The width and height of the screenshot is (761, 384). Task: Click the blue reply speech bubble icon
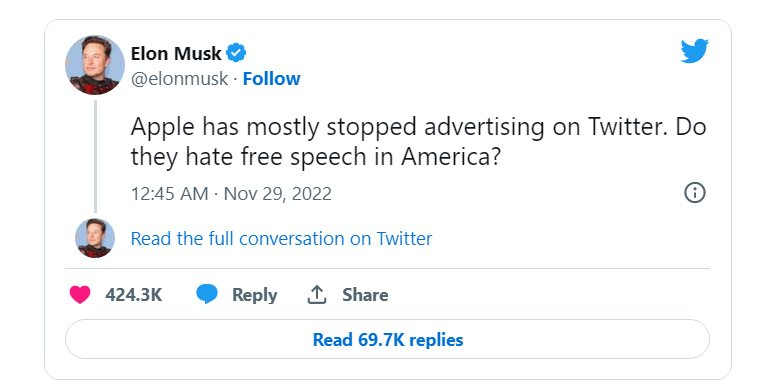tap(207, 294)
